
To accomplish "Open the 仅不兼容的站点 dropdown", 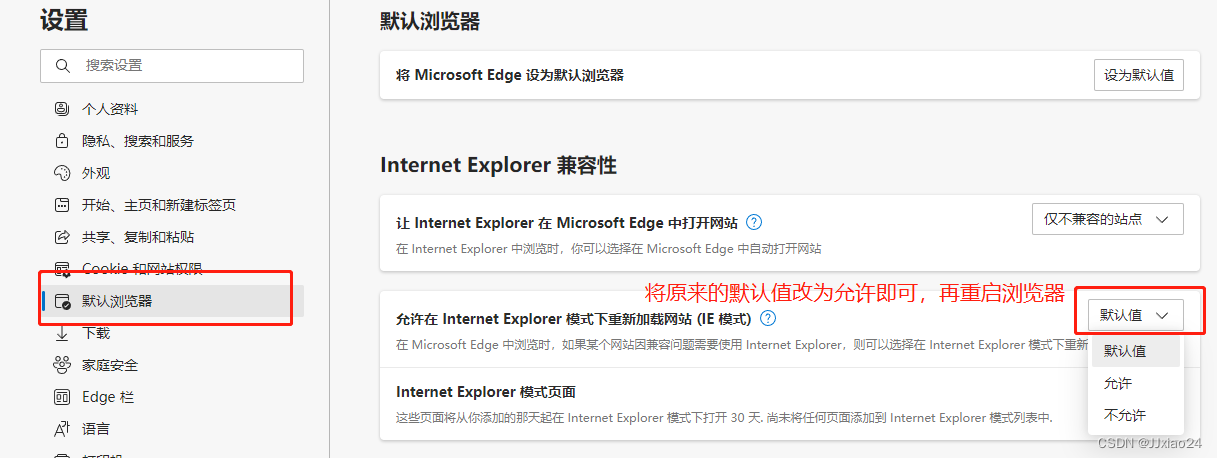I will click(x=1107, y=219).
